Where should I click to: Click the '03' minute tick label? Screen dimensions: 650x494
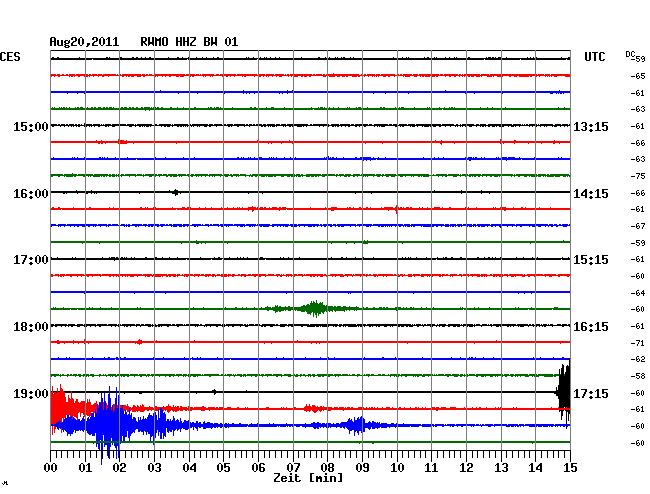pos(154,467)
